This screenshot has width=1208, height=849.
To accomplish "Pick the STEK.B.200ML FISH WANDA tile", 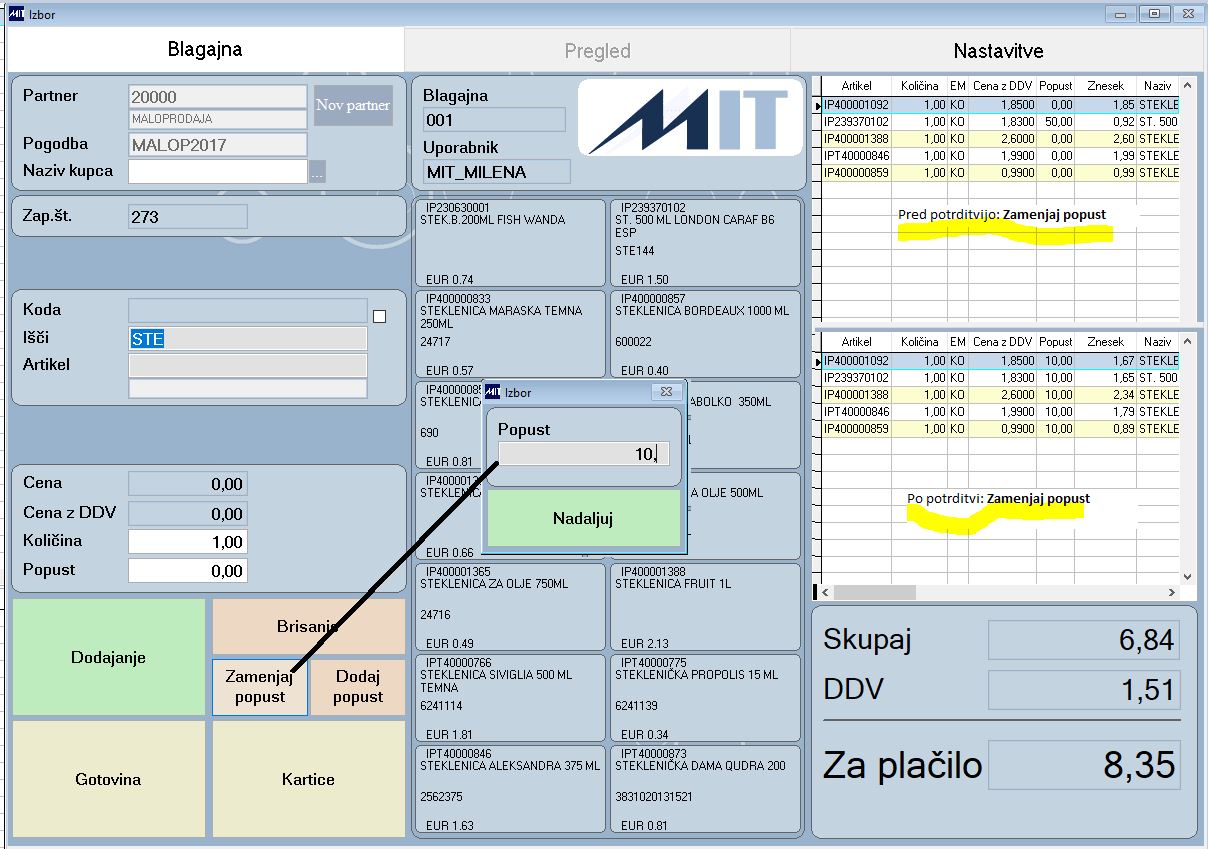I will point(510,243).
